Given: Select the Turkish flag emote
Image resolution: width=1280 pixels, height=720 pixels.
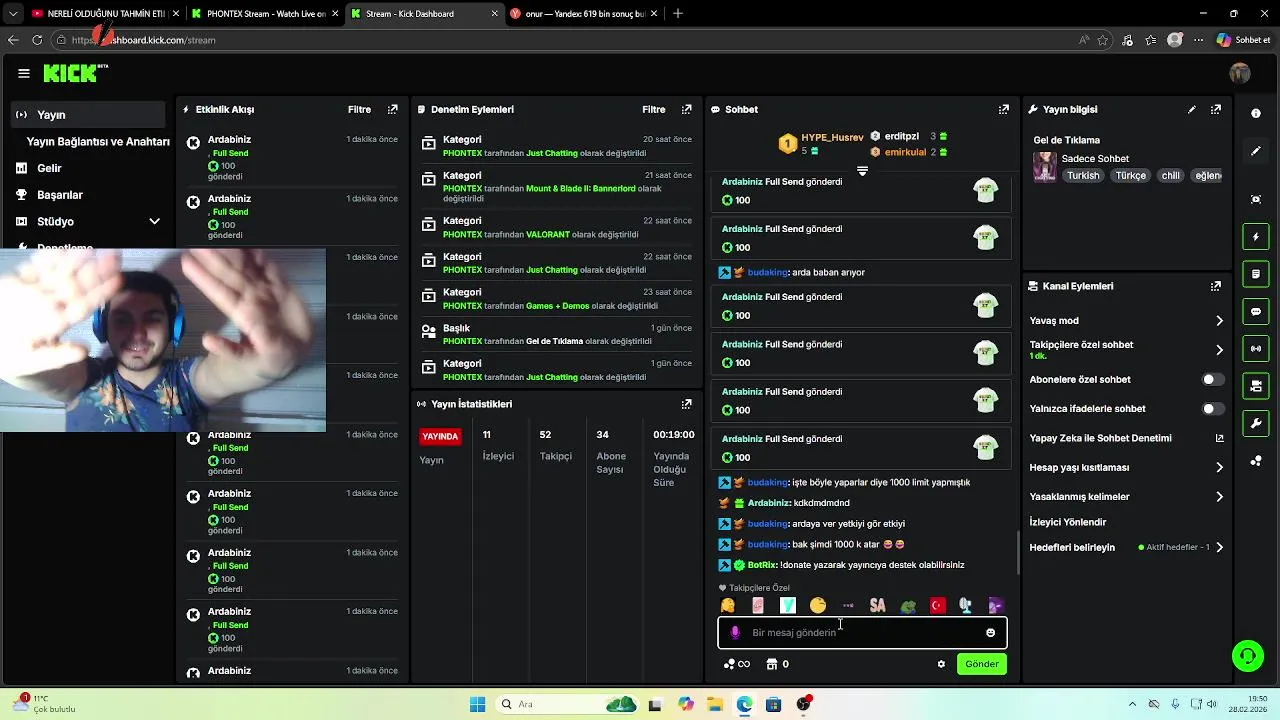Looking at the screenshot, I should [938, 605].
